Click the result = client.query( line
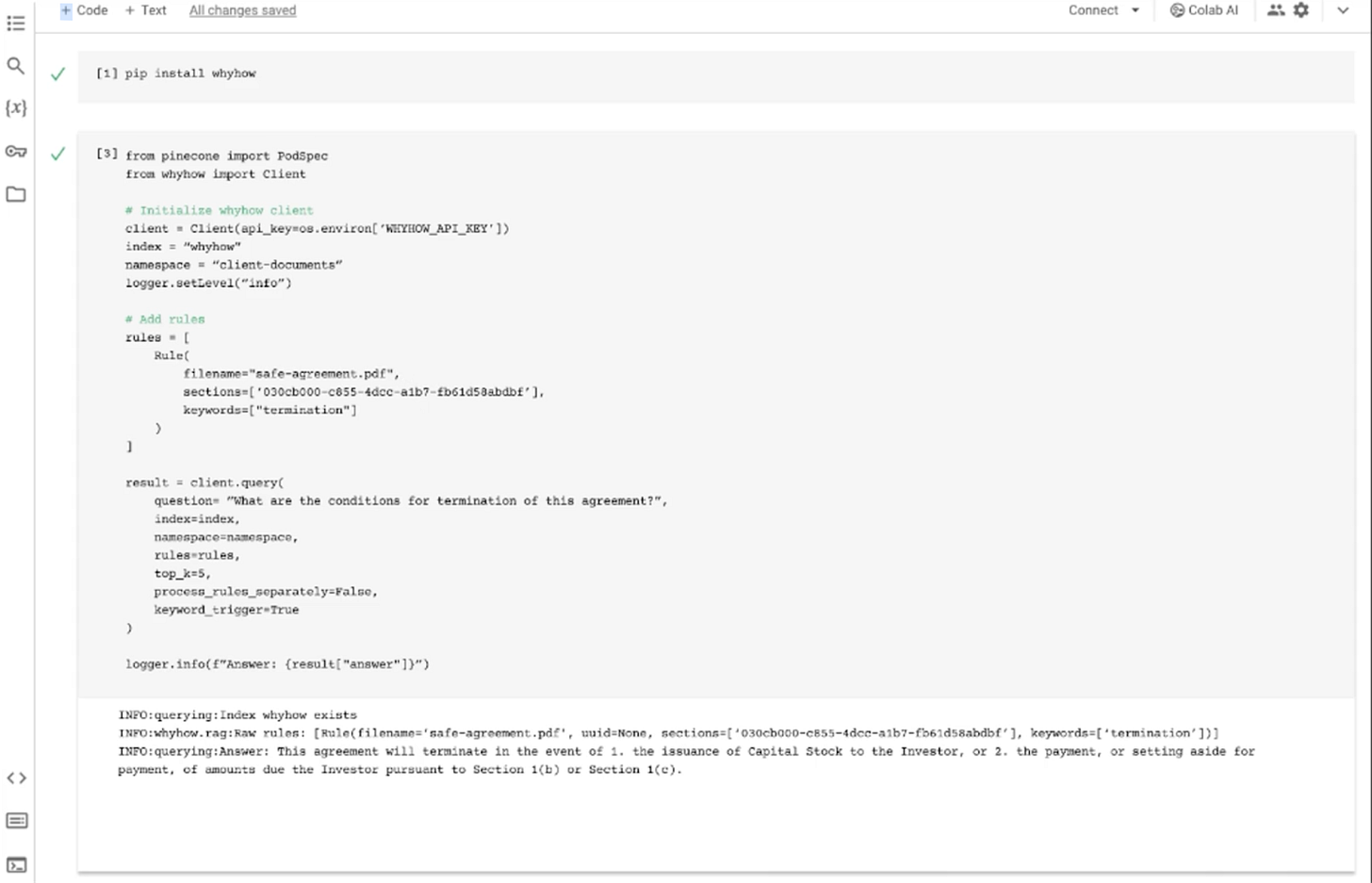 click(x=204, y=482)
